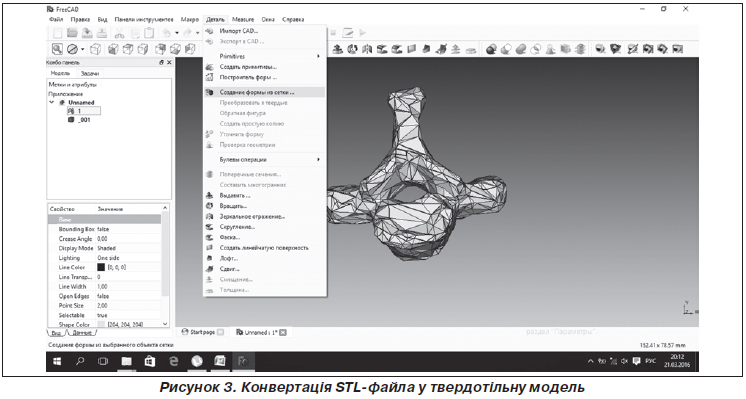Open the Правка menu

click(80, 19)
